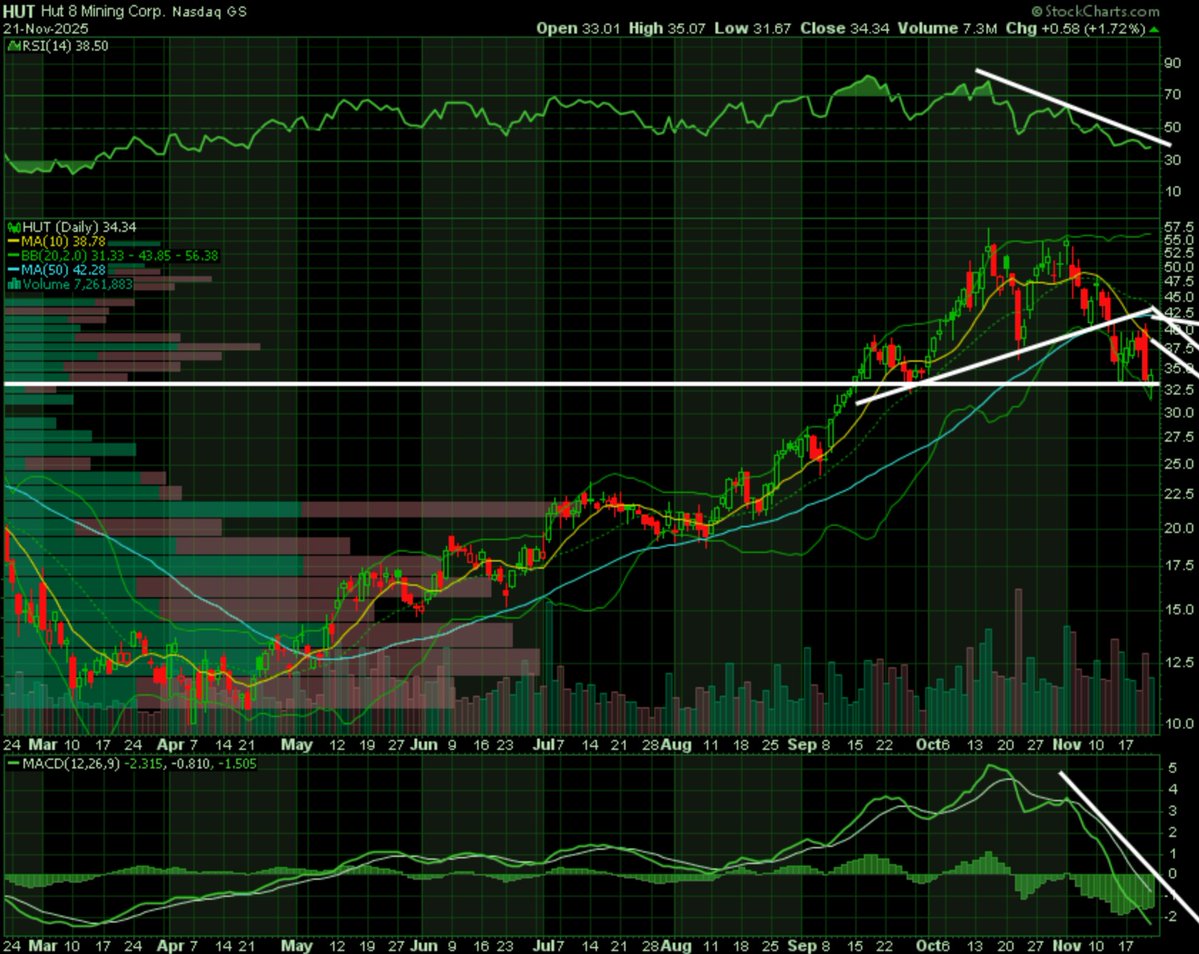Click the Nasdaq GS exchange label
The image size is (1199, 954).
pos(209,11)
